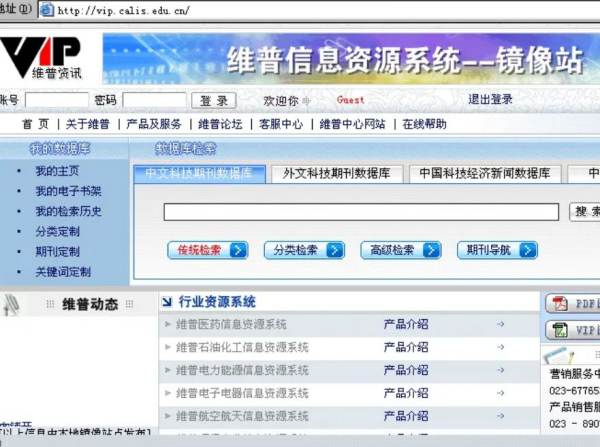Click the arrow icon on 期刊导航 button
Viewport: 600px width, 447px height.
(x=528, y=250)
